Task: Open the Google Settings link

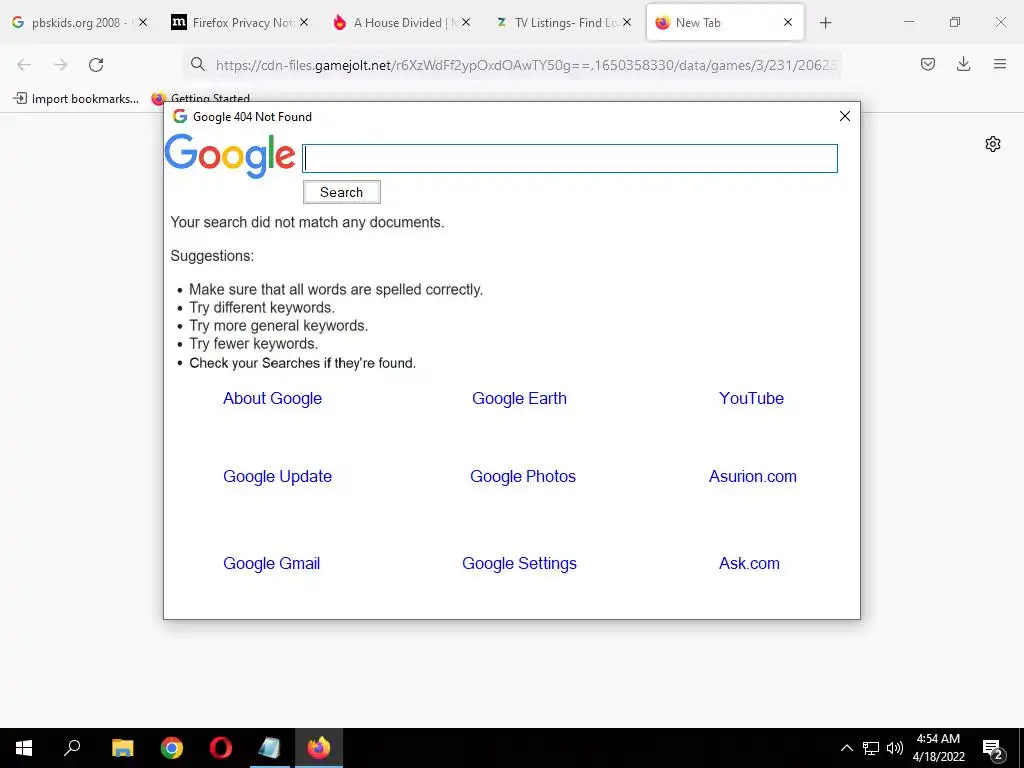Action: point(519,564)
